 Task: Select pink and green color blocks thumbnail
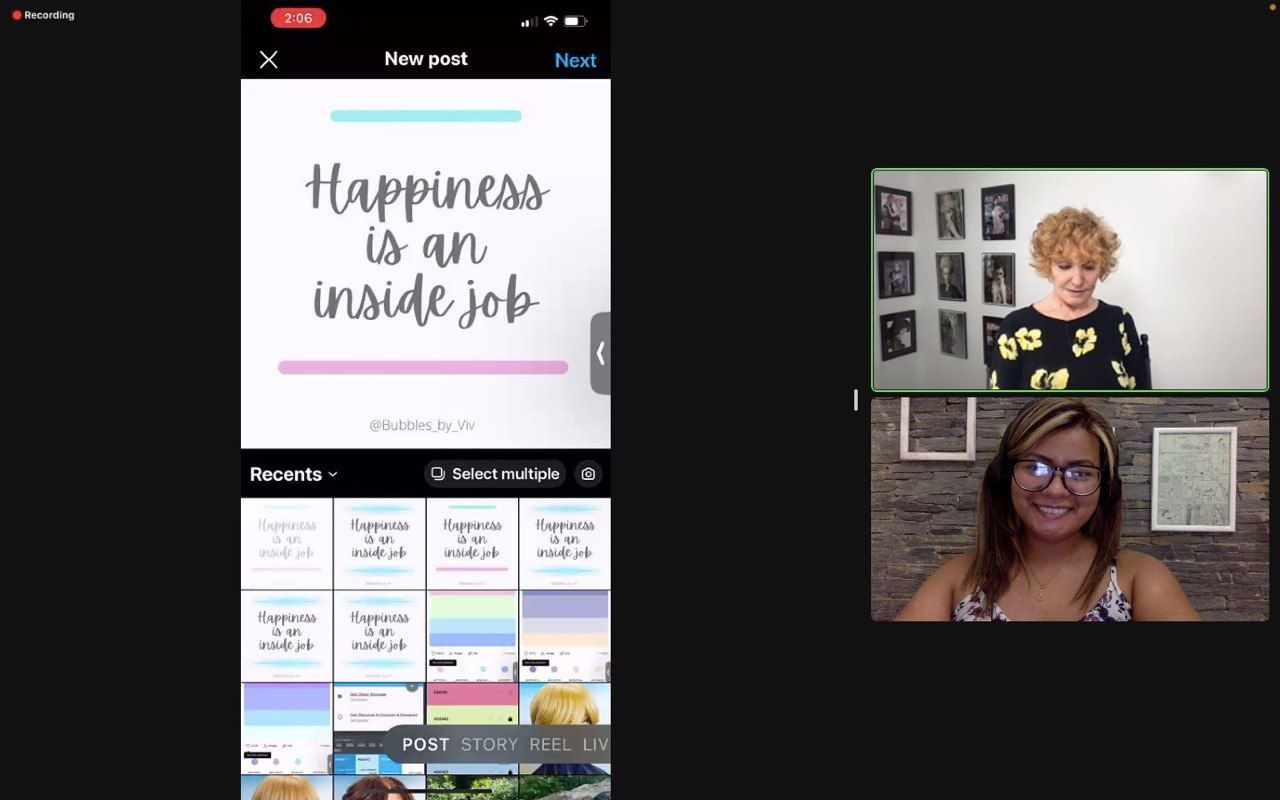(472, 706)
